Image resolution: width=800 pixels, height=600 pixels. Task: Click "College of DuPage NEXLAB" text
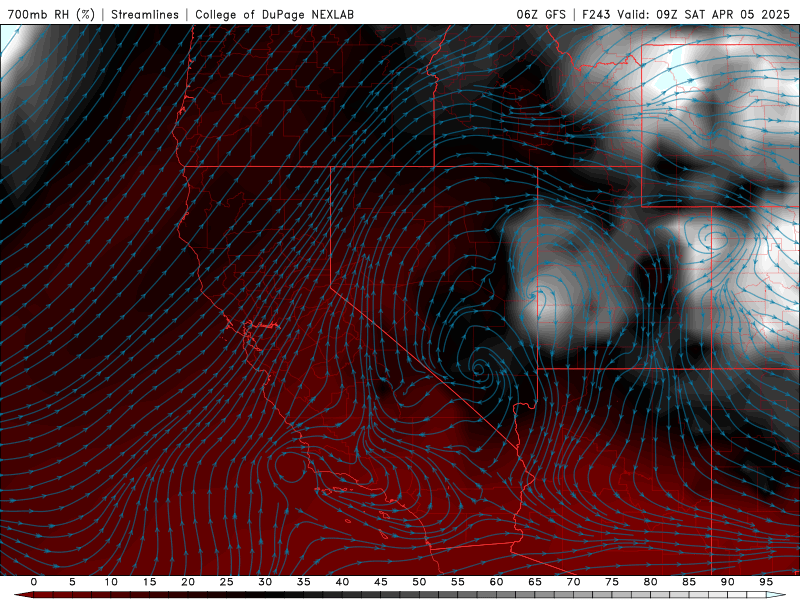coord(274,14)
